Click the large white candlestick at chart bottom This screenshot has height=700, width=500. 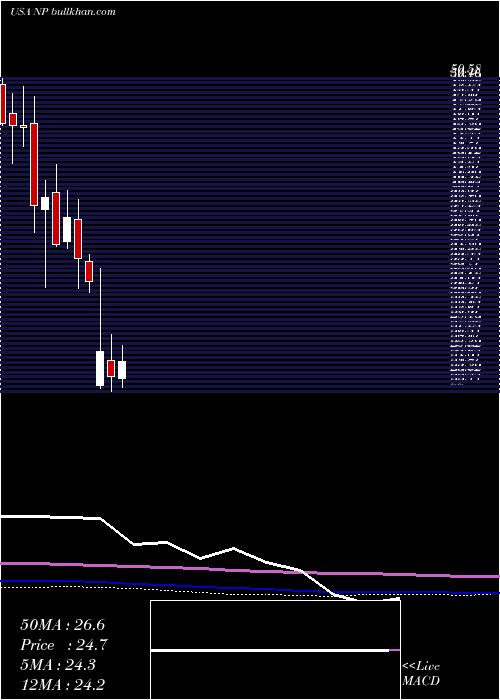(x=100, y=368)
